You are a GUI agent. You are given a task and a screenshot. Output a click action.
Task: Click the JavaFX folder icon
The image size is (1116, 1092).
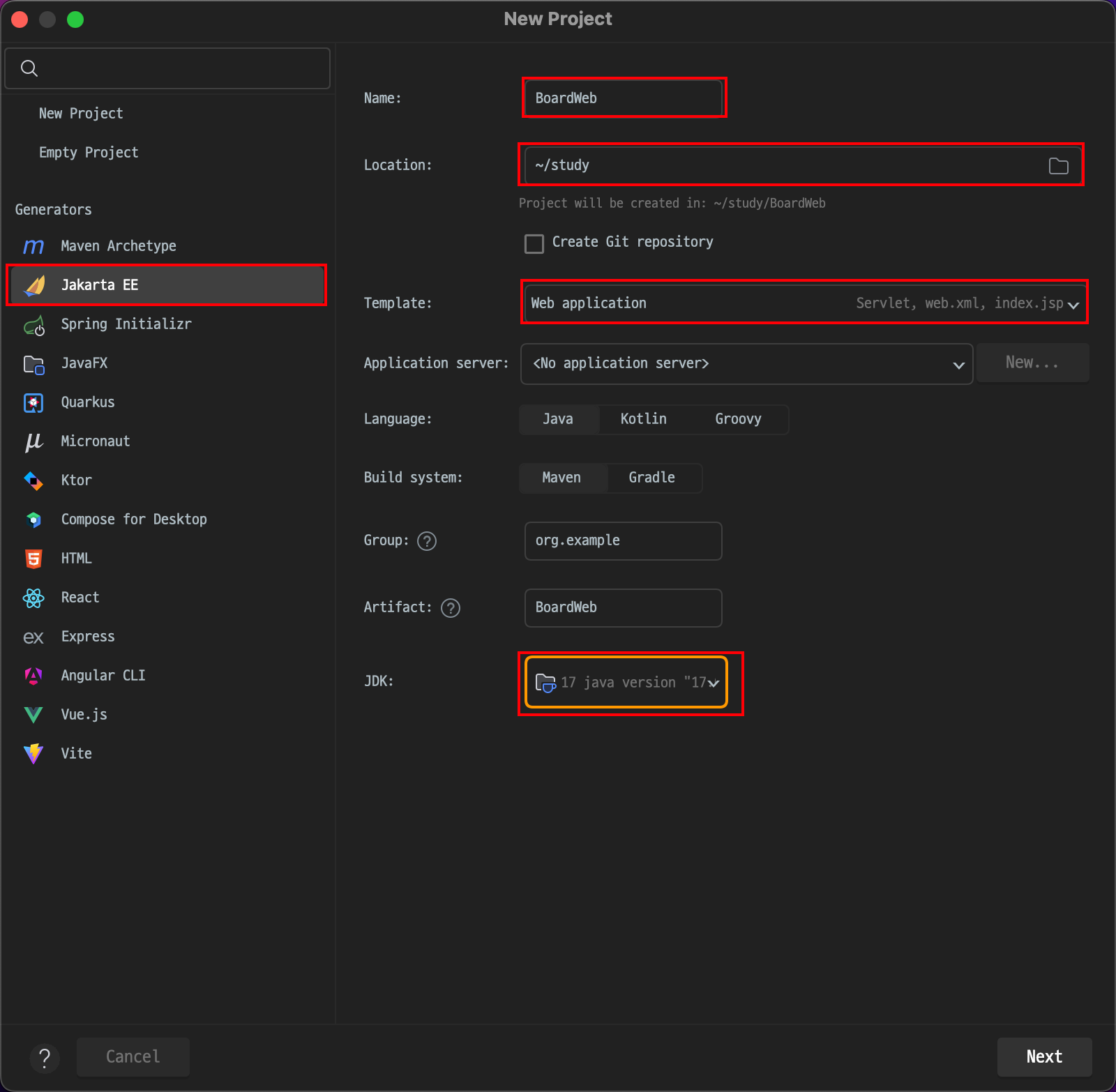34,364
